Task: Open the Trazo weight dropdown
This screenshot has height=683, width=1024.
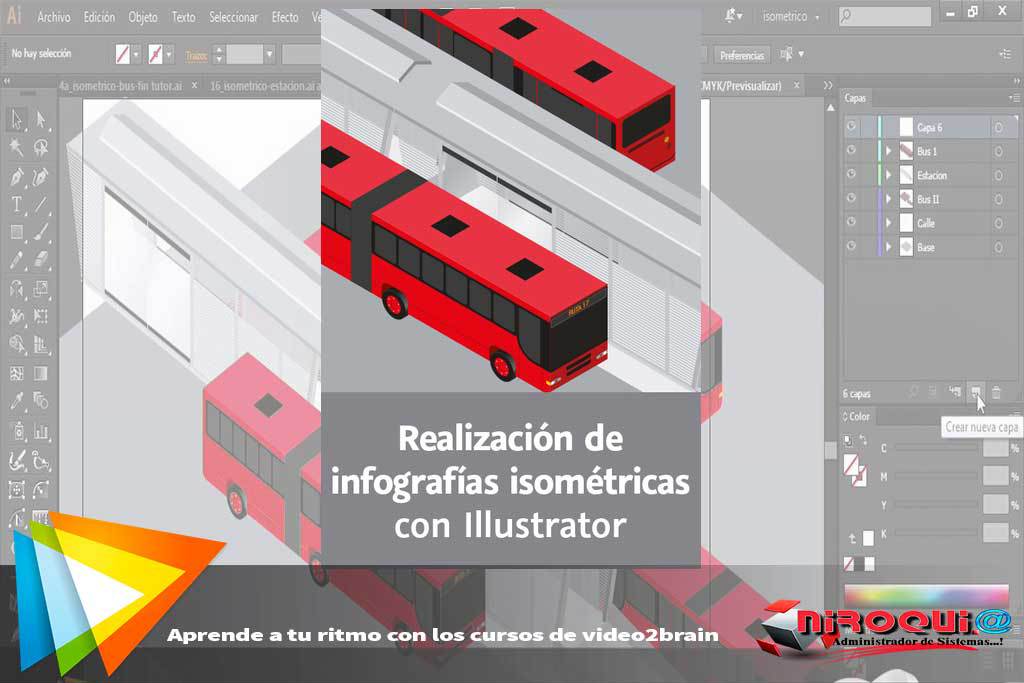Action: pyautogui.click(x=269, y=56)
